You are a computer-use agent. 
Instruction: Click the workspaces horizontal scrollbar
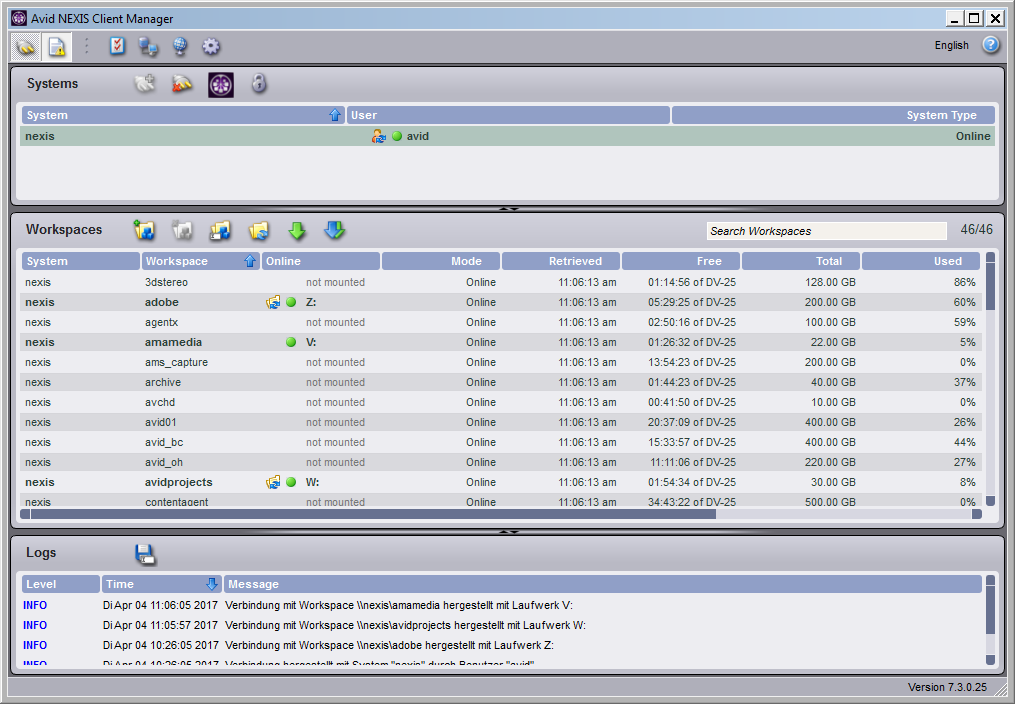373,514
